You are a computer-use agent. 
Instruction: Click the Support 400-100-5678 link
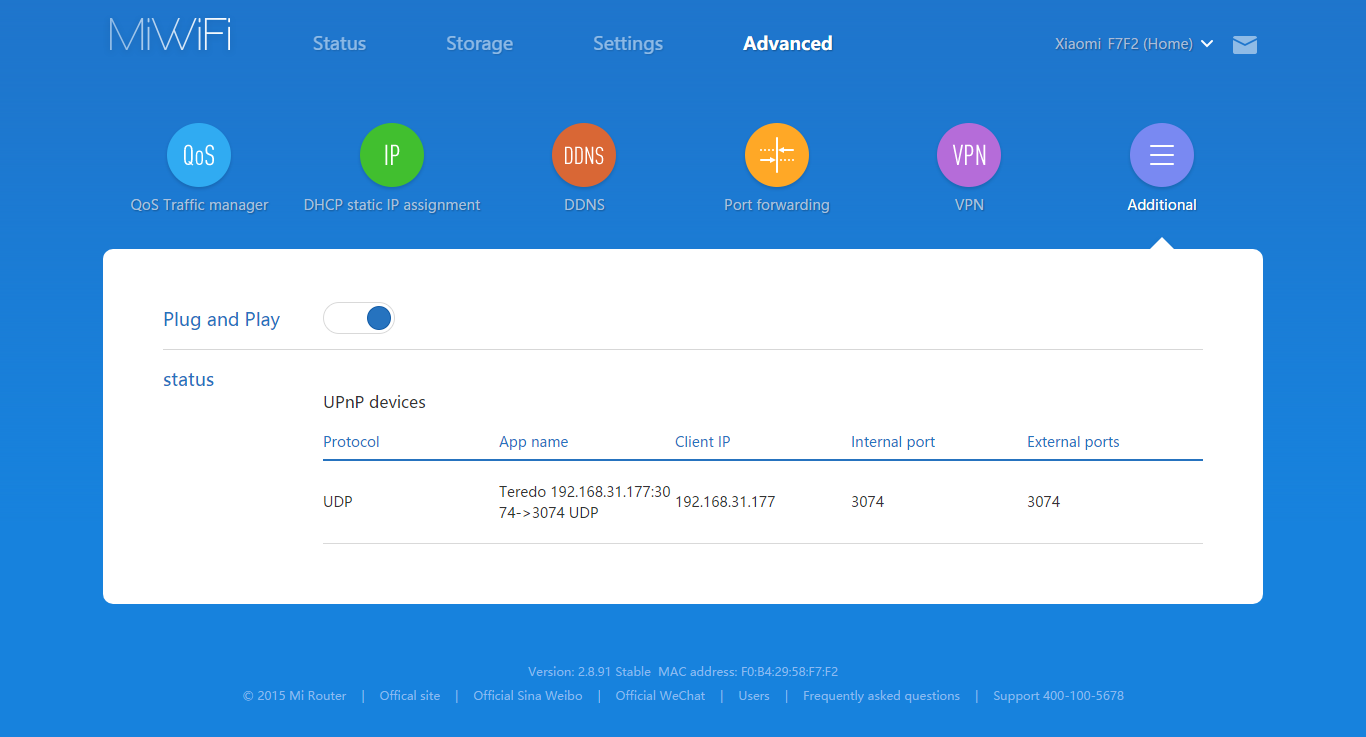(x=1058, y=696)
